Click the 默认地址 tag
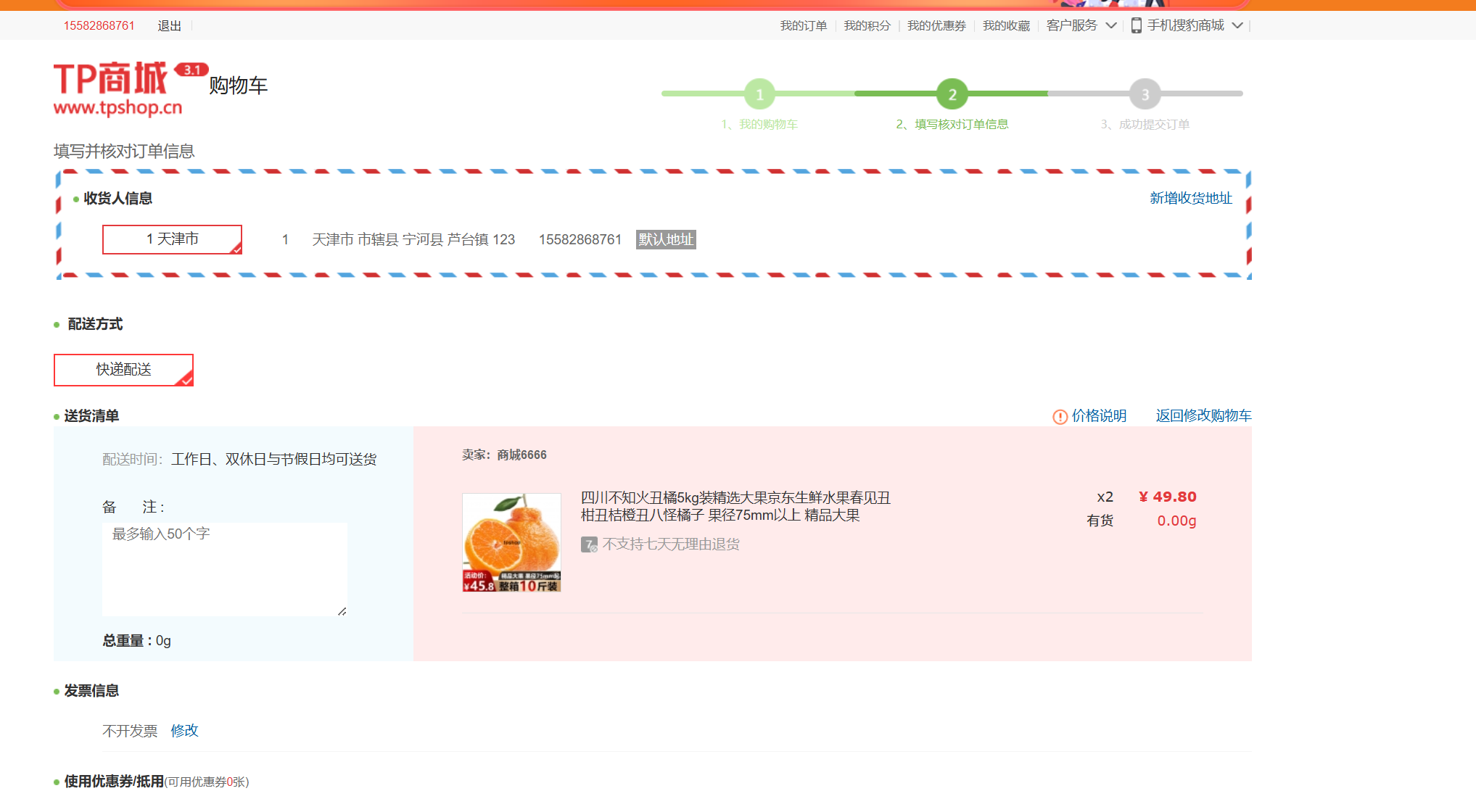Viewport: 1476px width, 812px height. pyautogui.click(x=665, y=239)
